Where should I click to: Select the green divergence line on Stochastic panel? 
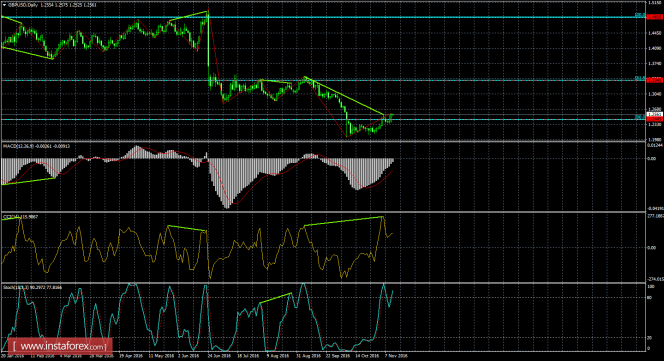pyautogui.click(x=275, y=298)
